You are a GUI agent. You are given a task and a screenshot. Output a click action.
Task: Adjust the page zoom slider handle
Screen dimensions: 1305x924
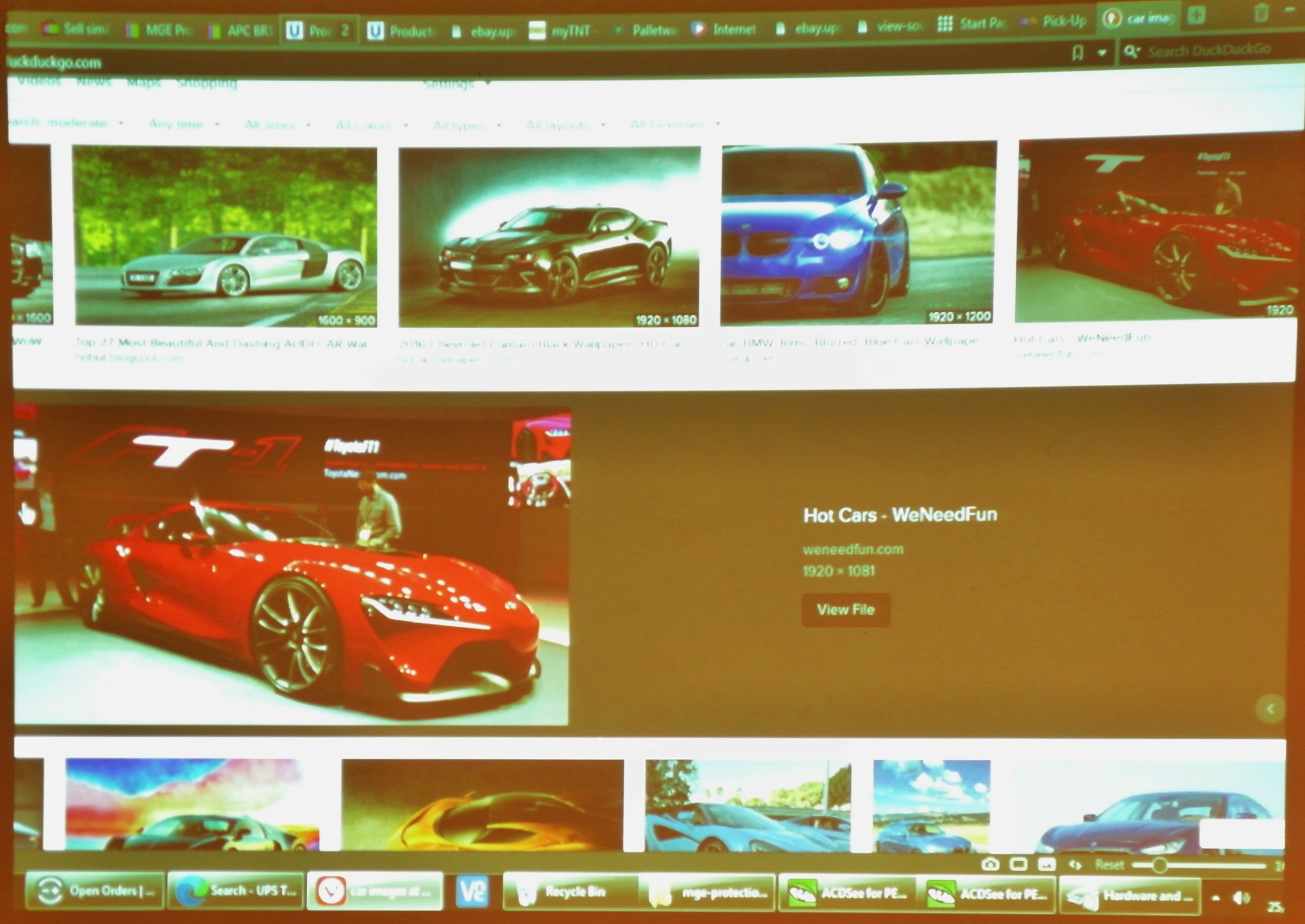tap(1159, 865)
